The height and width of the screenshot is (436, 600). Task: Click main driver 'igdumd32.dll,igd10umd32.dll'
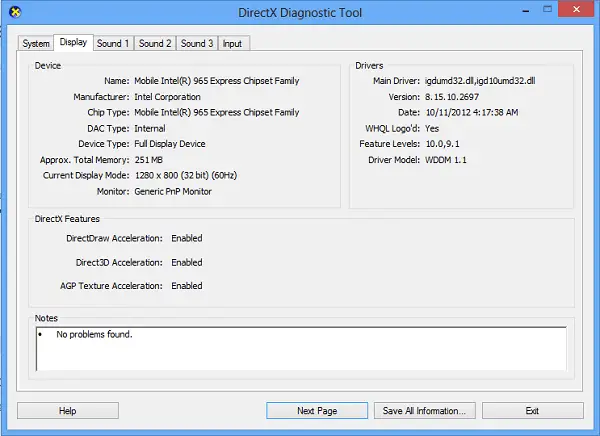[x=480, y=81]
